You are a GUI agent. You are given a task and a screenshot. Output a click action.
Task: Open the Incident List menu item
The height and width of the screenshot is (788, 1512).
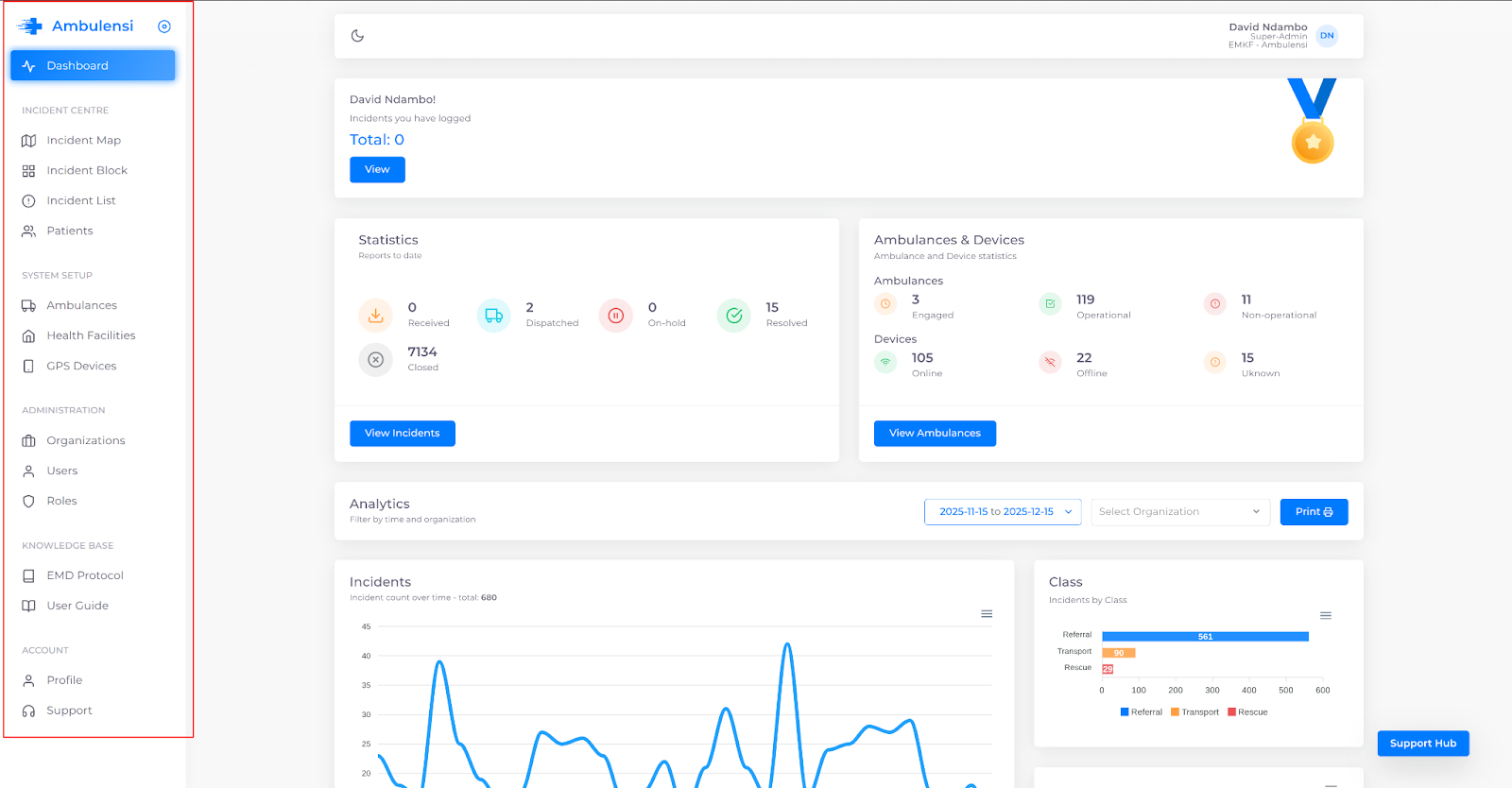coord(81,201)
